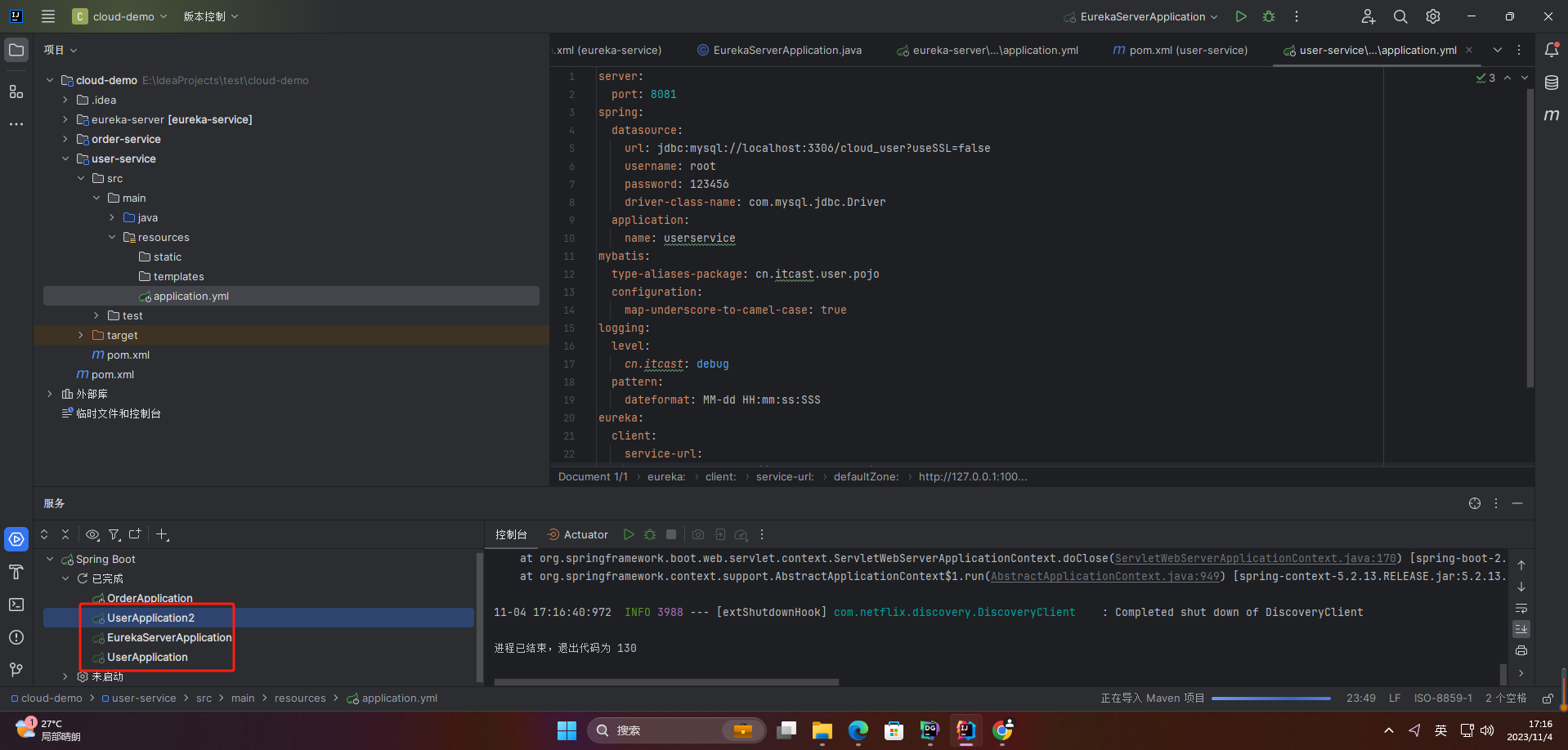Open the 项目 view dropdown

[x=60, y=50]
